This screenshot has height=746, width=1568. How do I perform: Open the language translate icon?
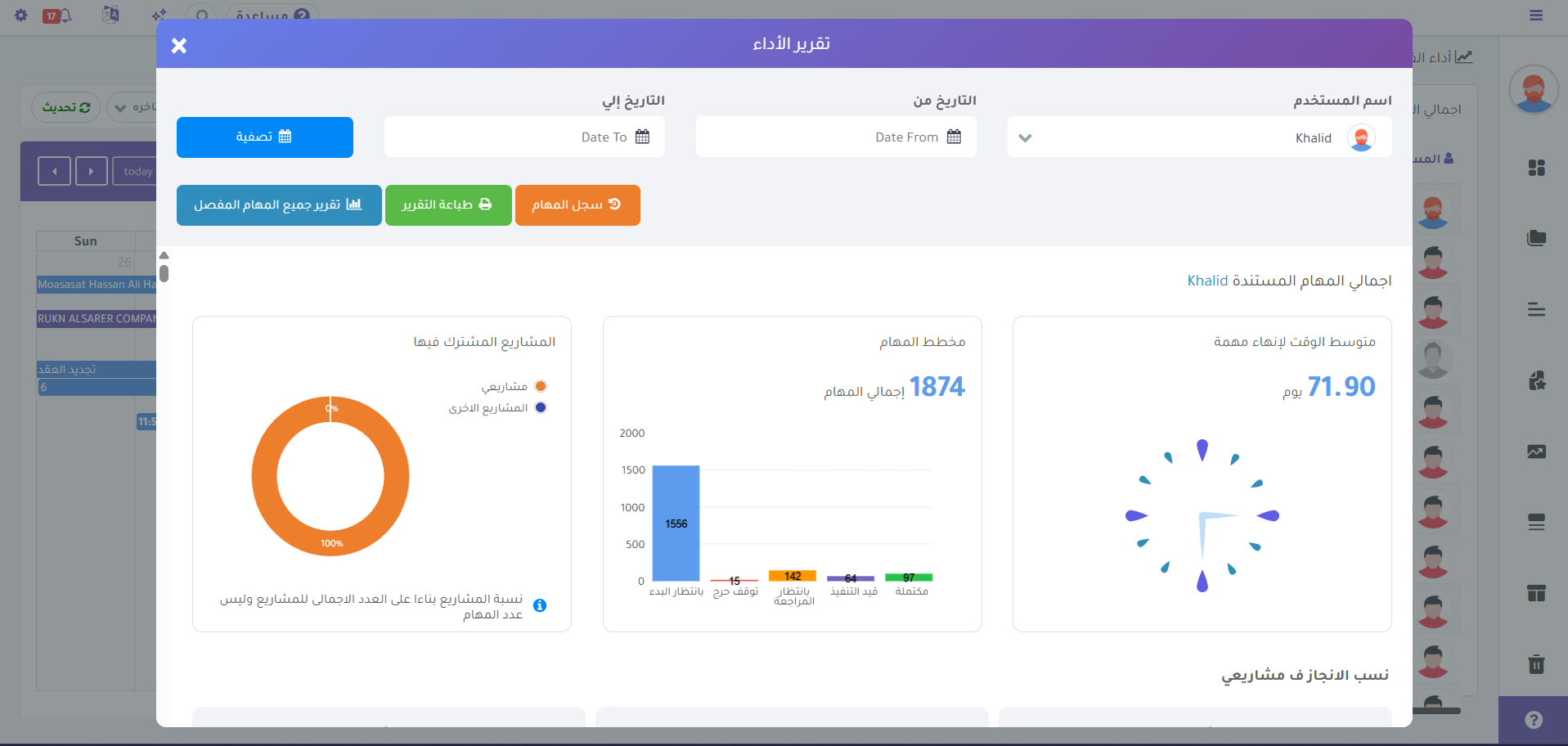[x=110, y=14]
